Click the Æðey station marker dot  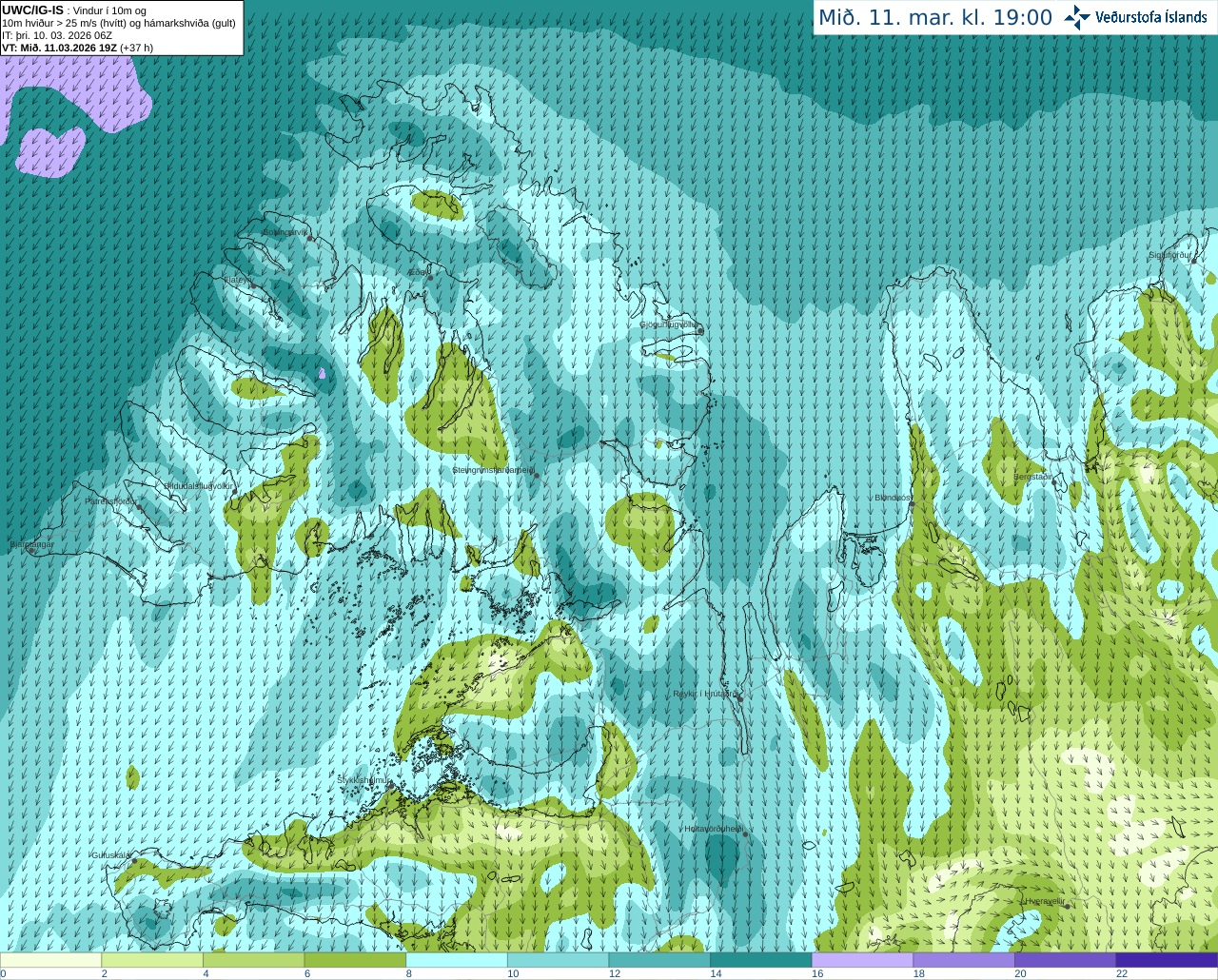430,277
